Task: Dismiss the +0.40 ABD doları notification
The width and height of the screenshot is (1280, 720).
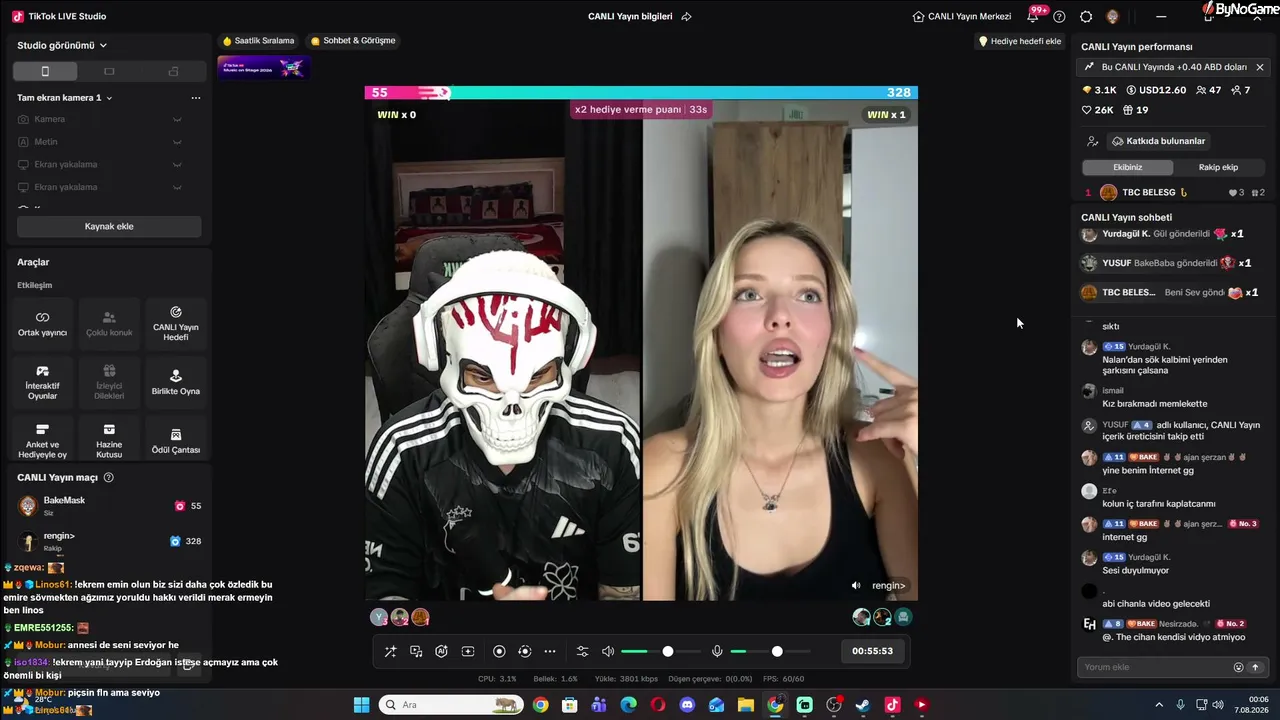Action: pyautogui.click(x=1260, y=67)
